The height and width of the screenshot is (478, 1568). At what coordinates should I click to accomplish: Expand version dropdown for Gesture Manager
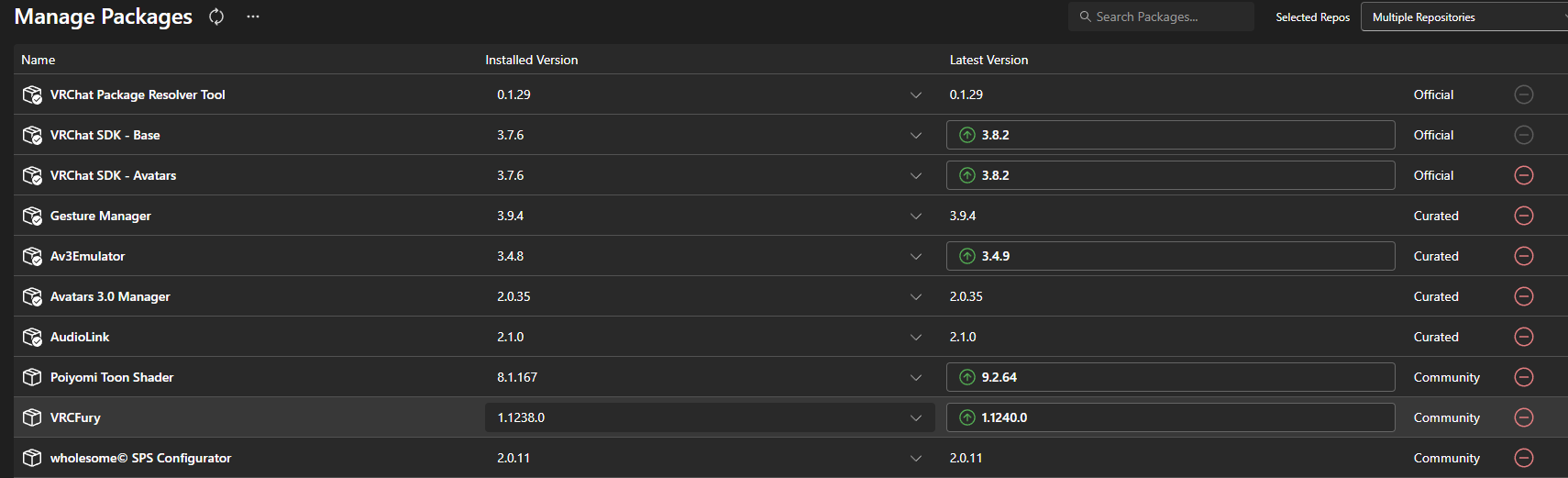915,216
